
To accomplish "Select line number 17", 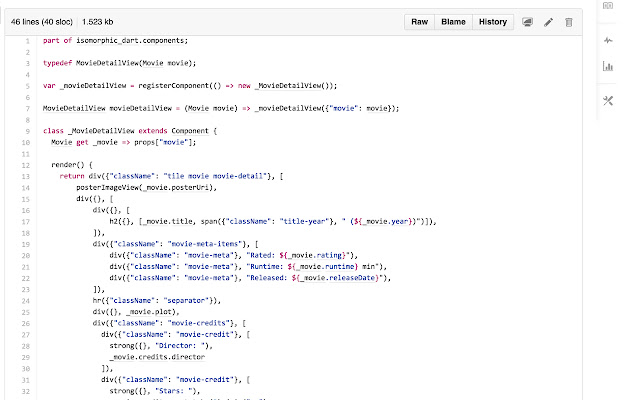I will coord(26,222).
